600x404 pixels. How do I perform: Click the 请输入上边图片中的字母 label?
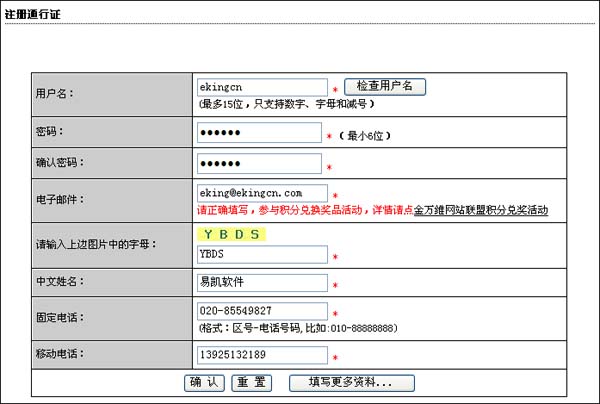[x=96, y=244]
